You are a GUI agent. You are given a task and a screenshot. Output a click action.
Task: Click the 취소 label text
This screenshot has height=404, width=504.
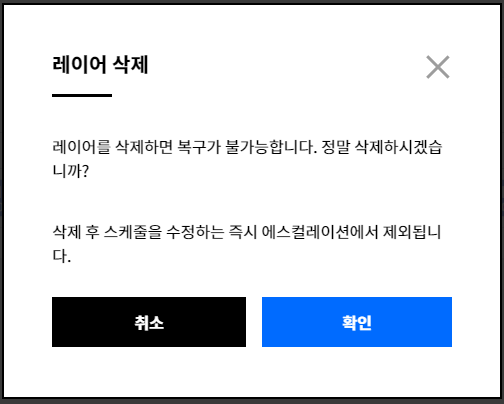tap(149, 323)
